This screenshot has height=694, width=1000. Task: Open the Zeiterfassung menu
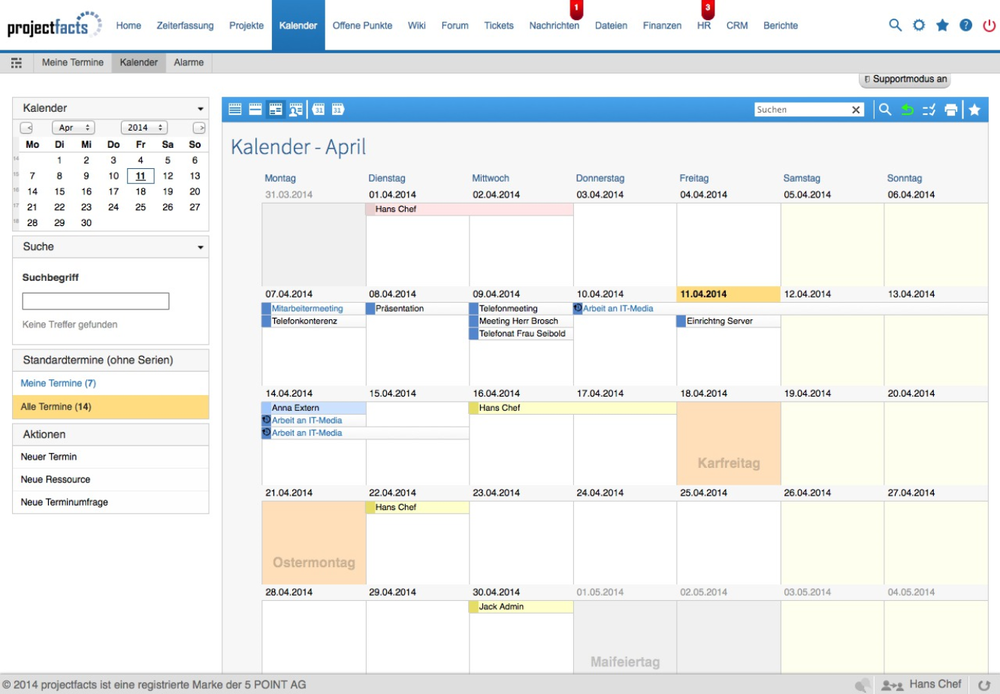(185, 26)
